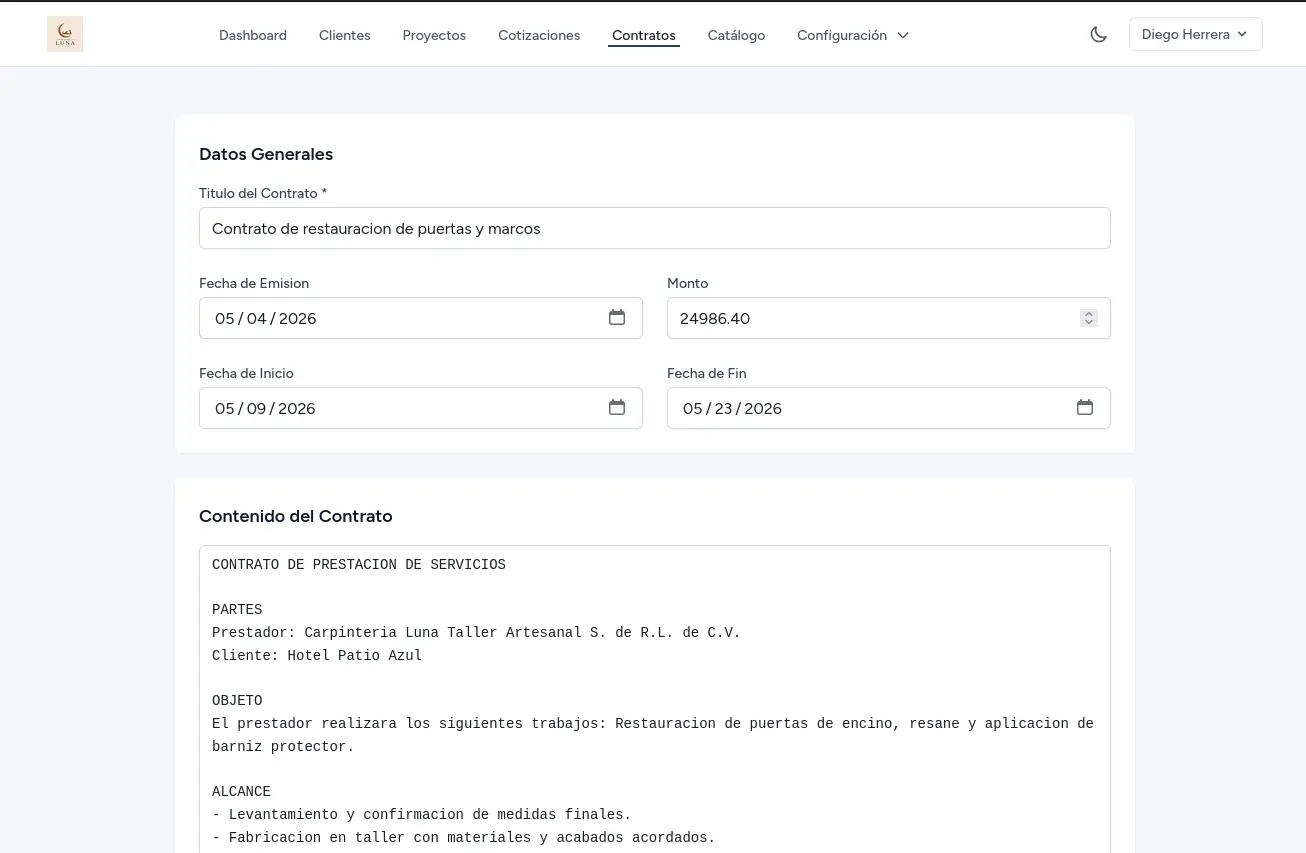Click the Luna logo icon
This screenshot has width=1306, height=853.
65,34
